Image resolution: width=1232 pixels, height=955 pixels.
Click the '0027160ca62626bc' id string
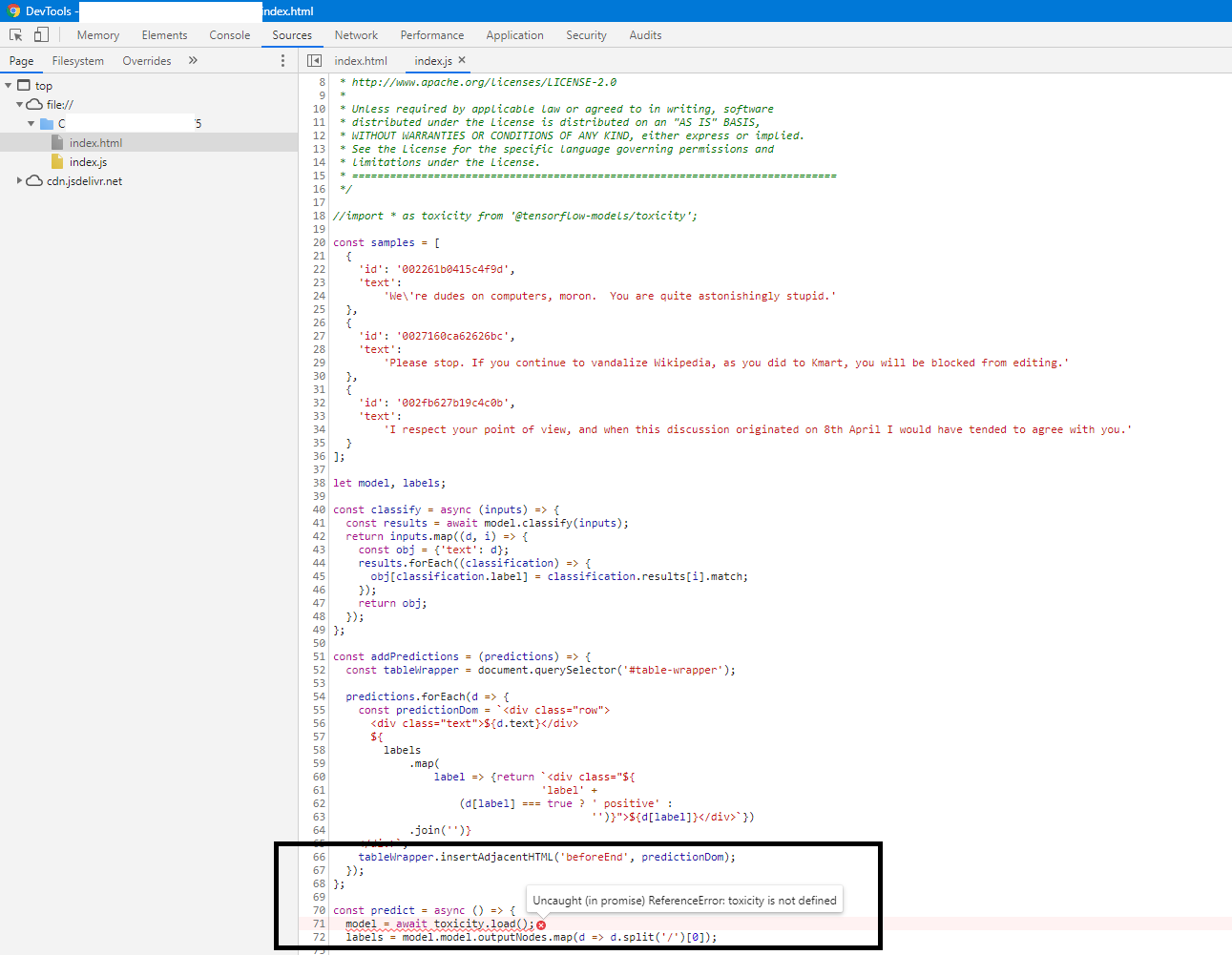455,336
